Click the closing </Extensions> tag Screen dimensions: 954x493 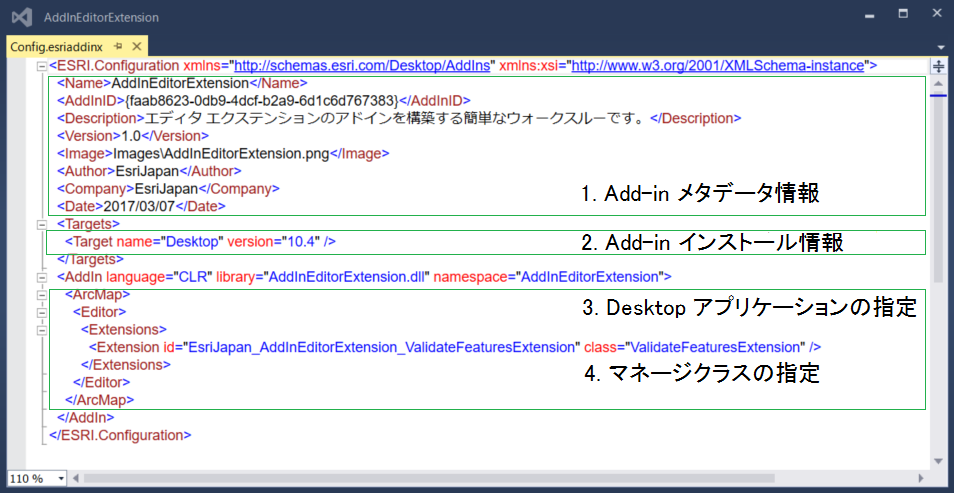(126, 365)
